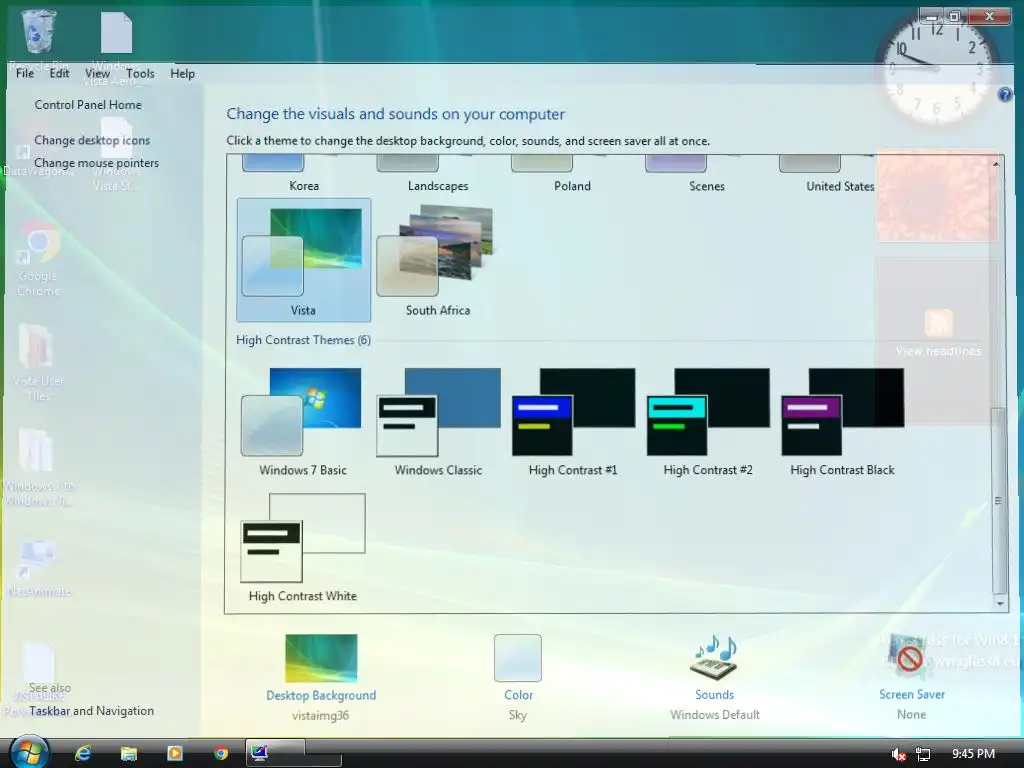
Task: Select the United States theme
Action: pyautogui.click(x=840, y=174)
